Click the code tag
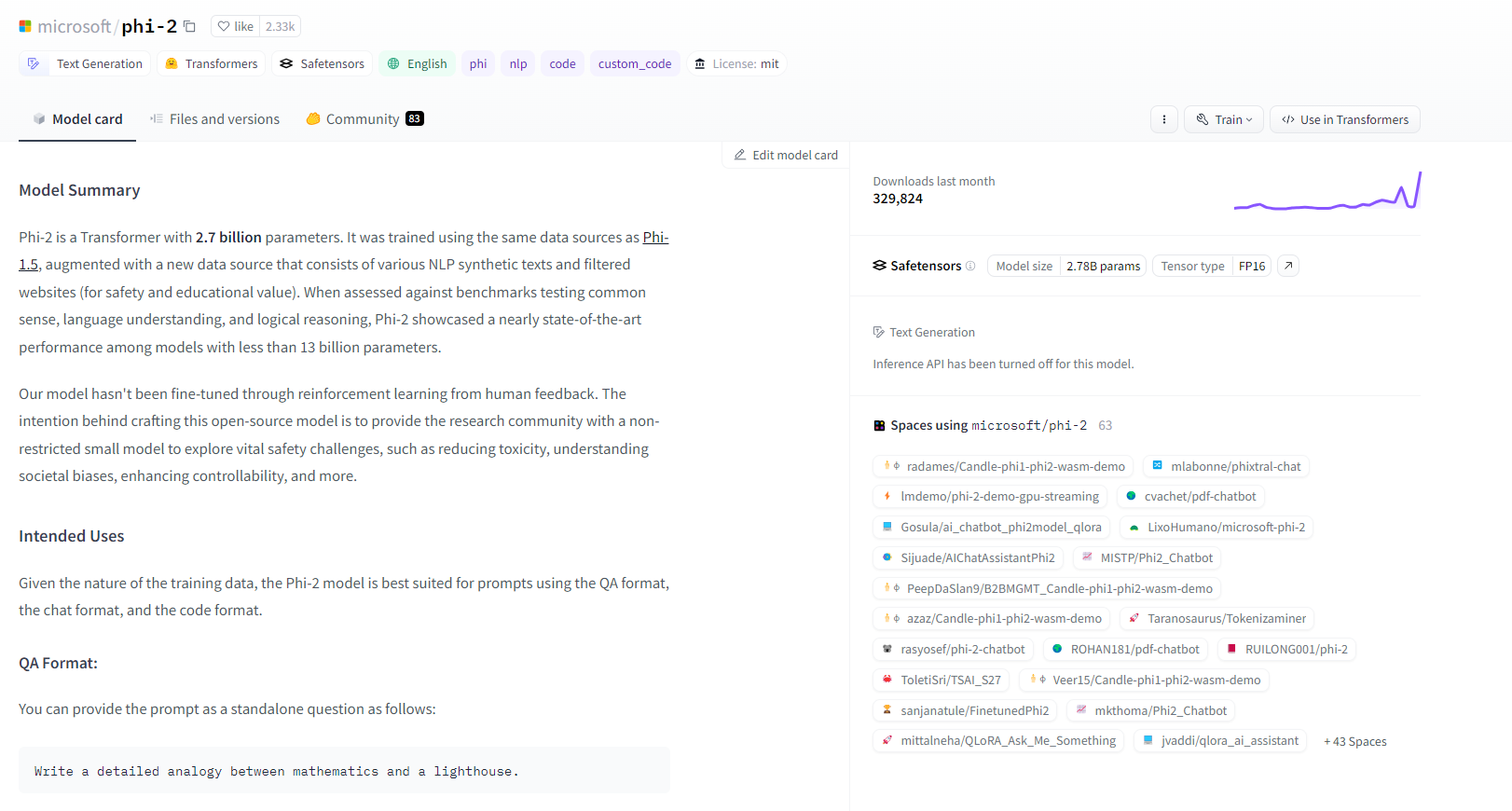The height and width of the screenshot is (811, 1512). click(562, 63)
